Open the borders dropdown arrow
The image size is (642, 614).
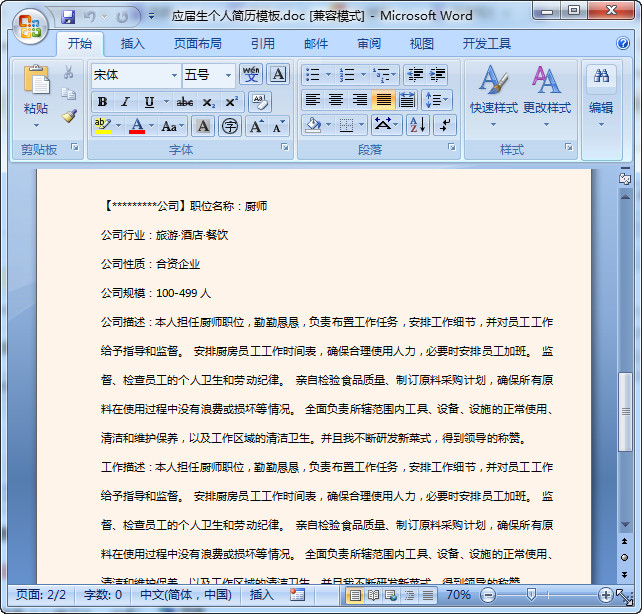[x=362, y=124]
